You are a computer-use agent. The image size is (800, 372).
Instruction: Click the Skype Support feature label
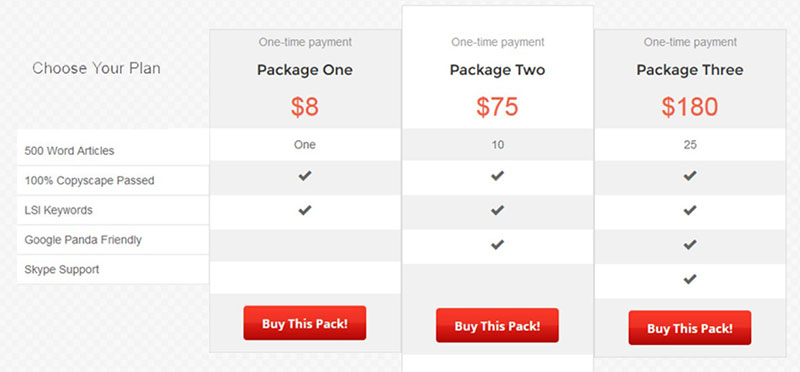[62, 269]
